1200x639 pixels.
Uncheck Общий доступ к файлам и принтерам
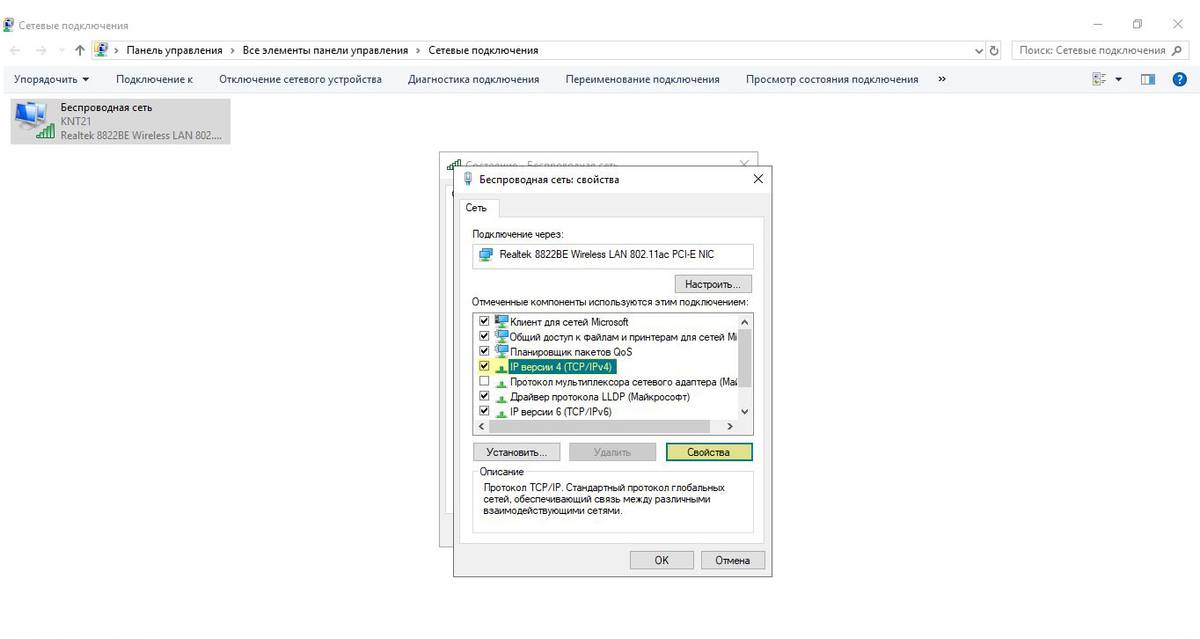click(485, 337)
